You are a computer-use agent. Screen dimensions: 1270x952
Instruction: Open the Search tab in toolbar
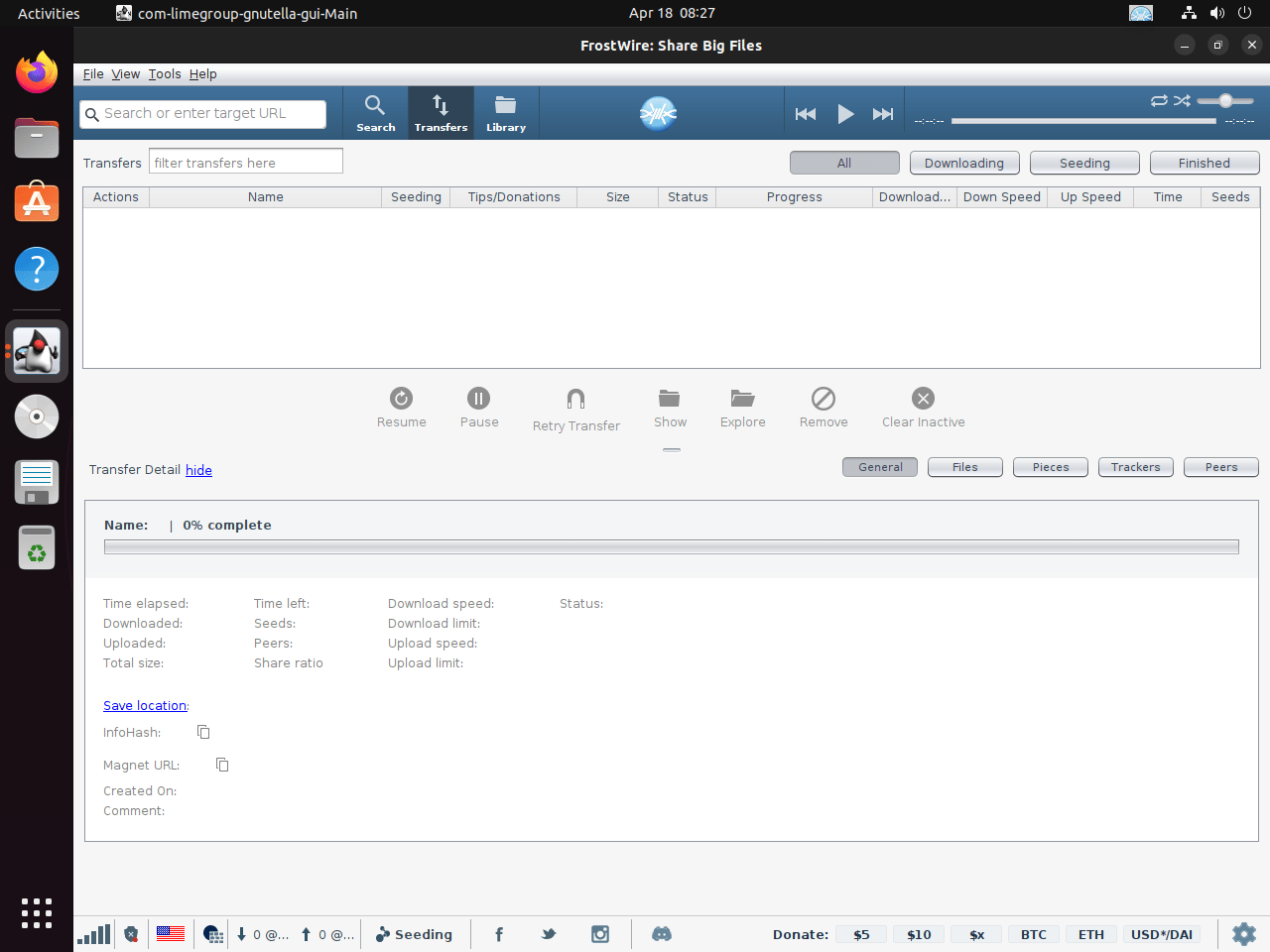pyautogui.click(x=375, y=113)
